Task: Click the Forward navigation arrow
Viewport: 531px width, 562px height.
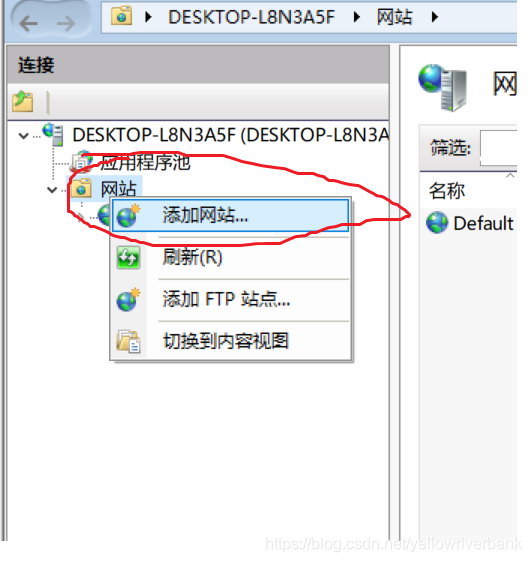Action: pos(66,23)
